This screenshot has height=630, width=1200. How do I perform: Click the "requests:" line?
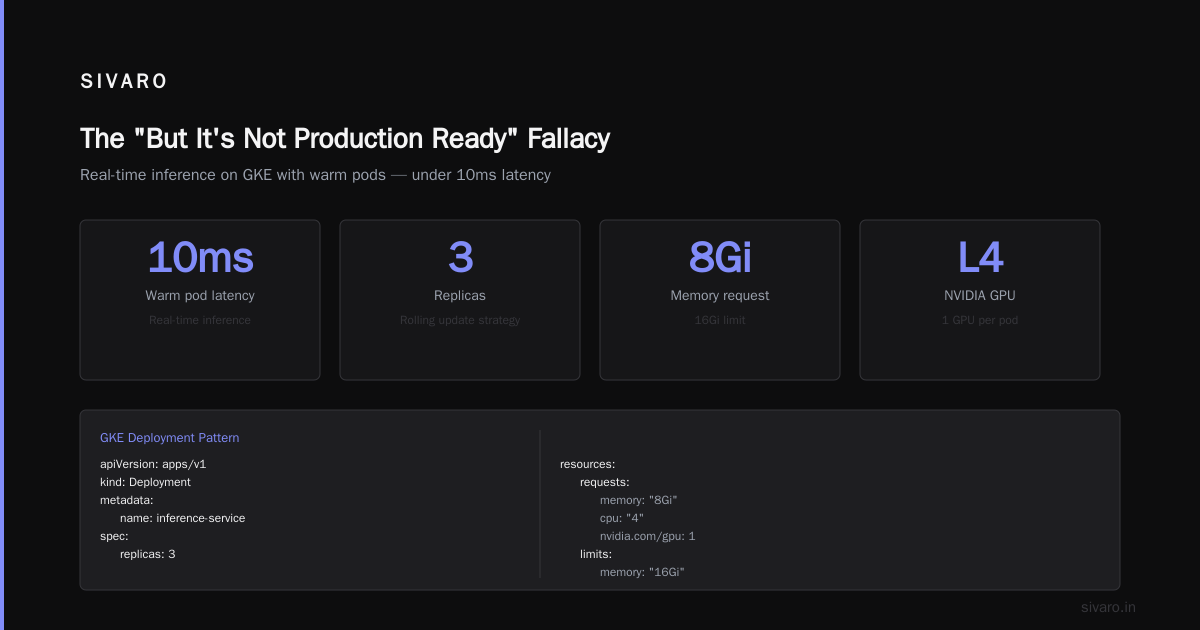tap(605, 482)
